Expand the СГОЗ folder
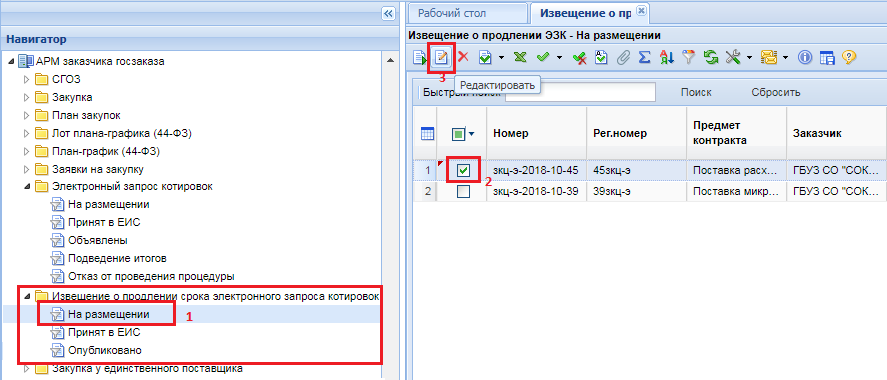 [x=27, y=79]
